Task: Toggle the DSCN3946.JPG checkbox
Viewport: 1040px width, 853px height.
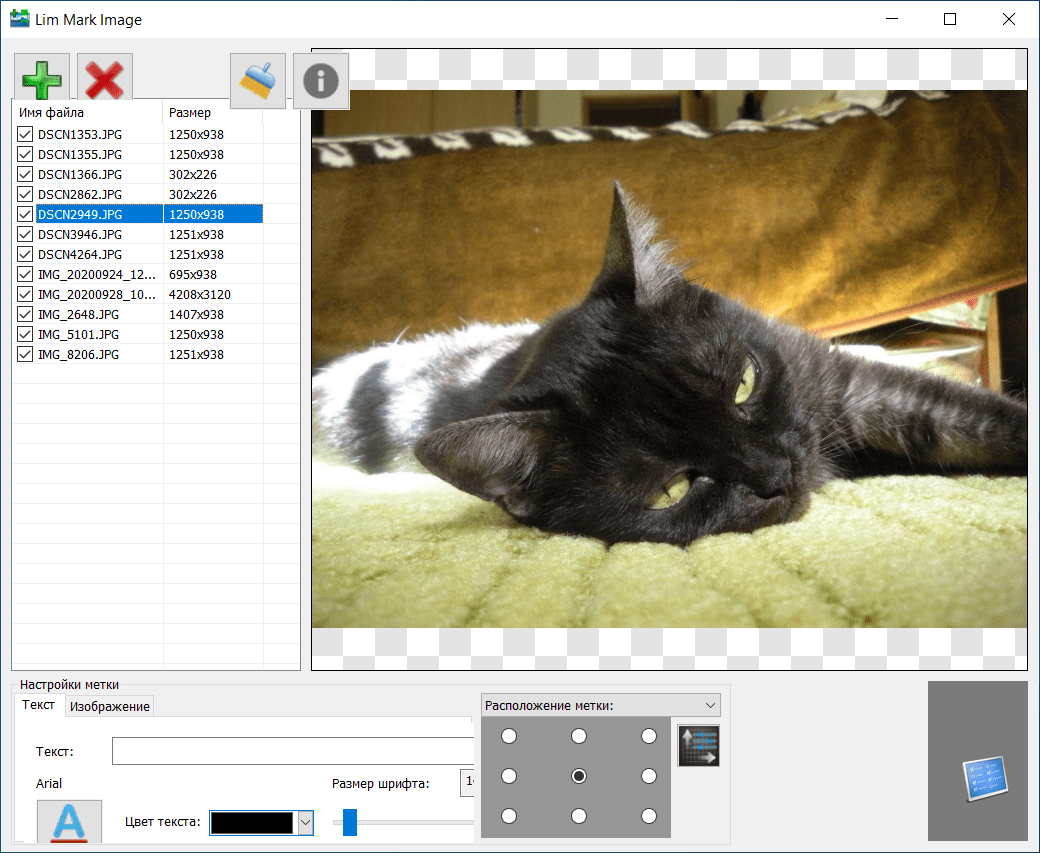Action: tap(25, 234)
